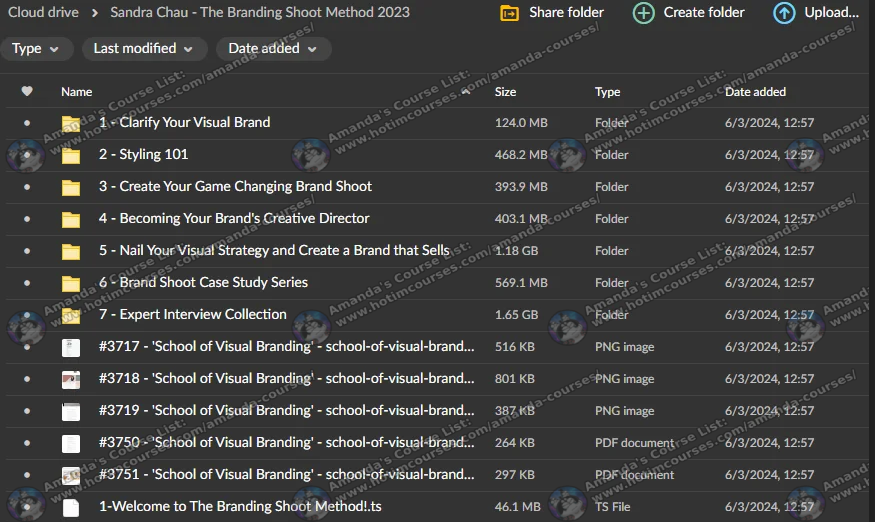Click the Upload arrow icon

(x=785, y=13)
